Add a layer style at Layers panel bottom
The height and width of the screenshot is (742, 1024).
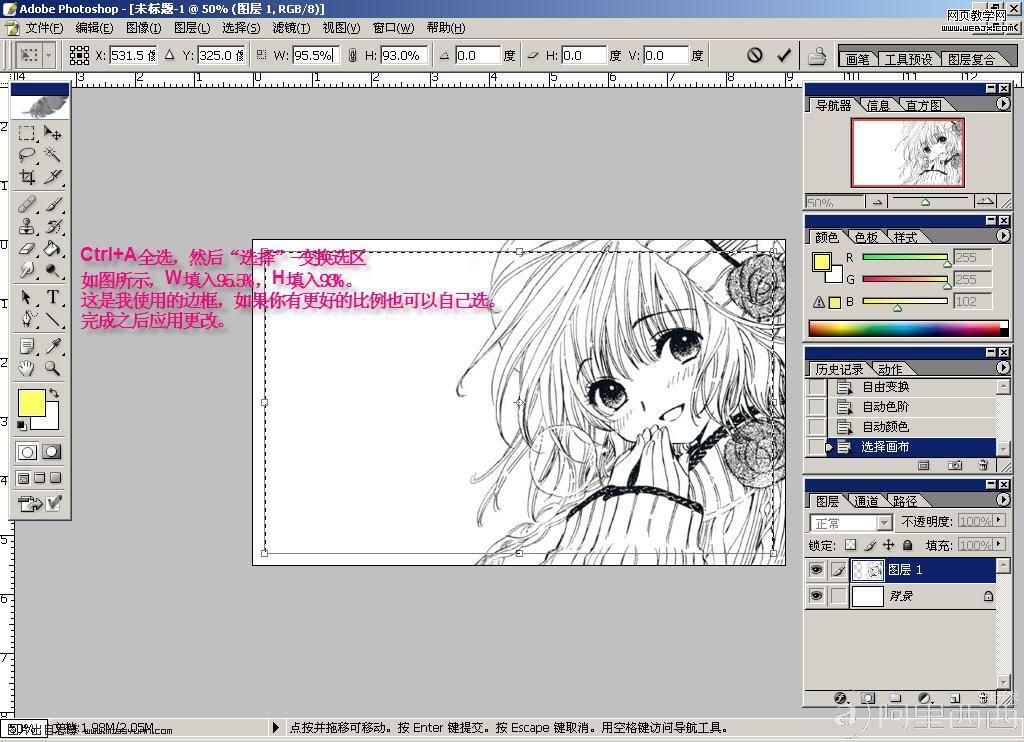tap(840, 698)
